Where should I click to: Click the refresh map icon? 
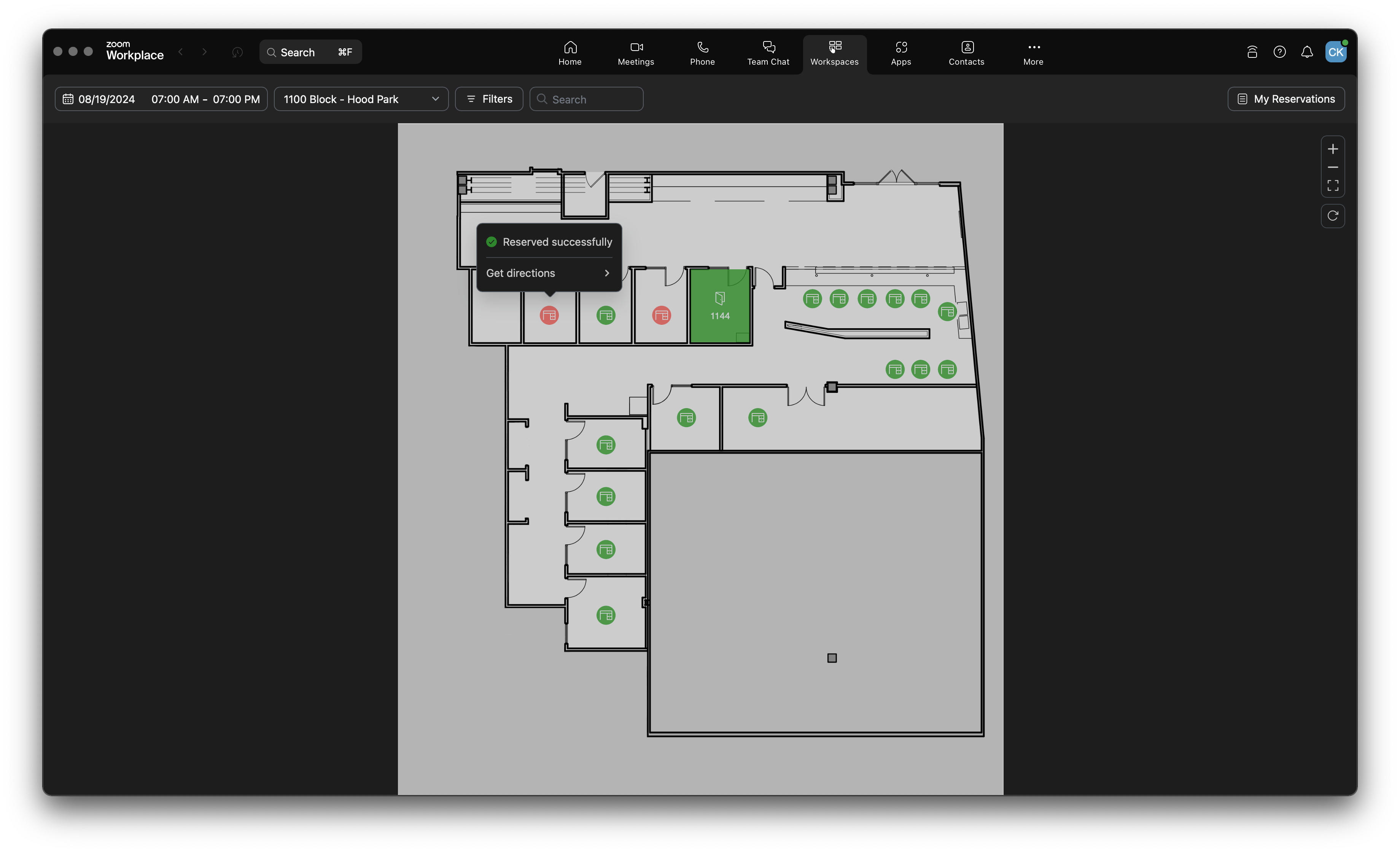tap(1332, 216)
